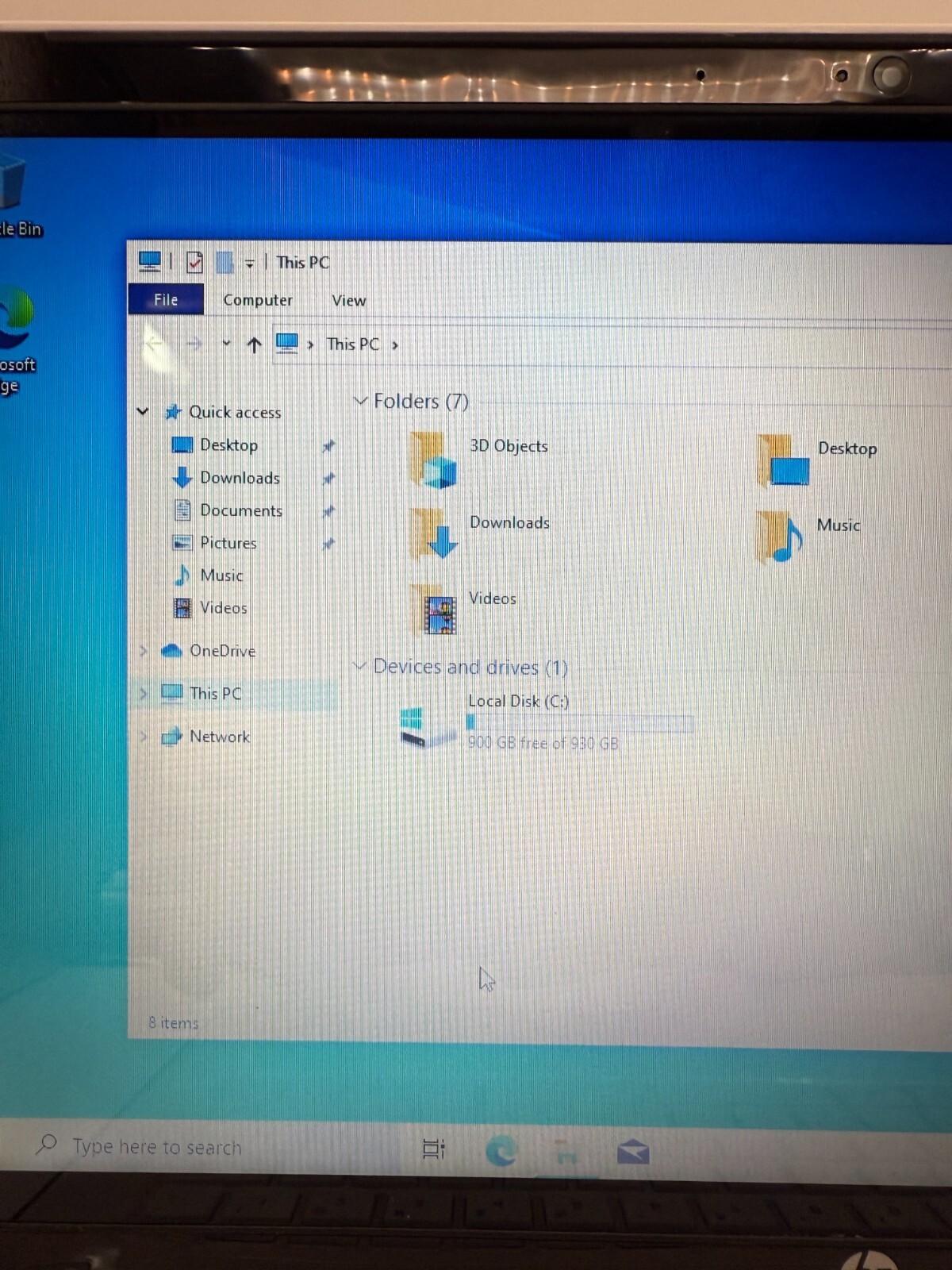Click the pin icon beside Desktop
The width and height of the screenshot is (952, 1270).
coord(328,446)
